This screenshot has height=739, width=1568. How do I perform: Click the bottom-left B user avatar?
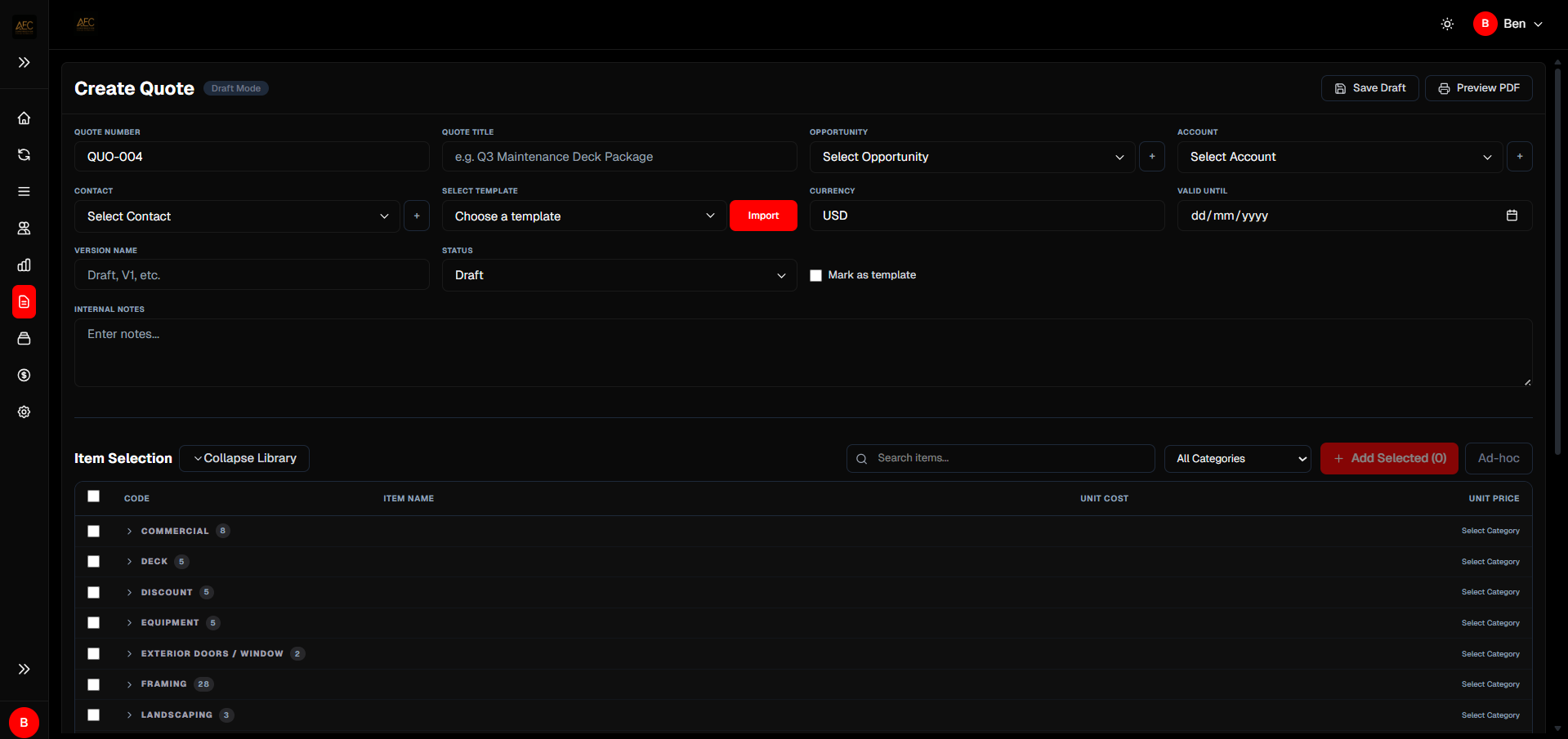pos(24,723)
